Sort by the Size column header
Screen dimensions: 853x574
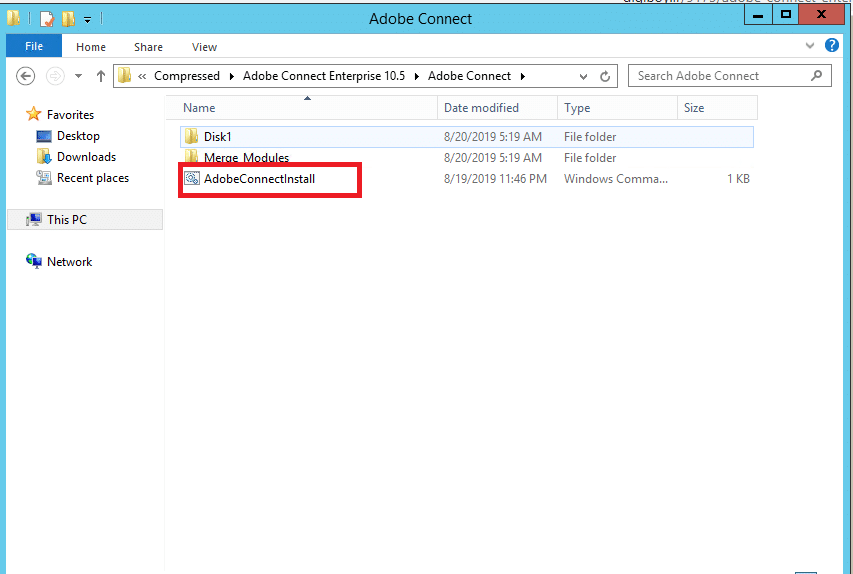point(718,108)
